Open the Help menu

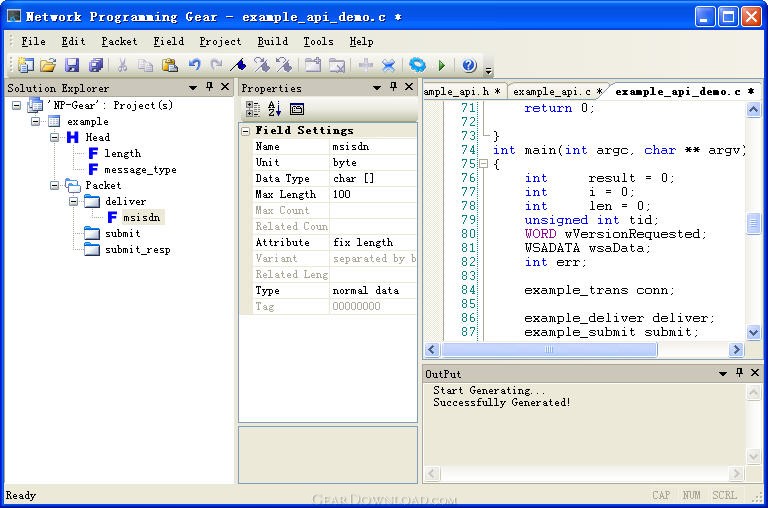pyautogui.click(x=361, y=42)
